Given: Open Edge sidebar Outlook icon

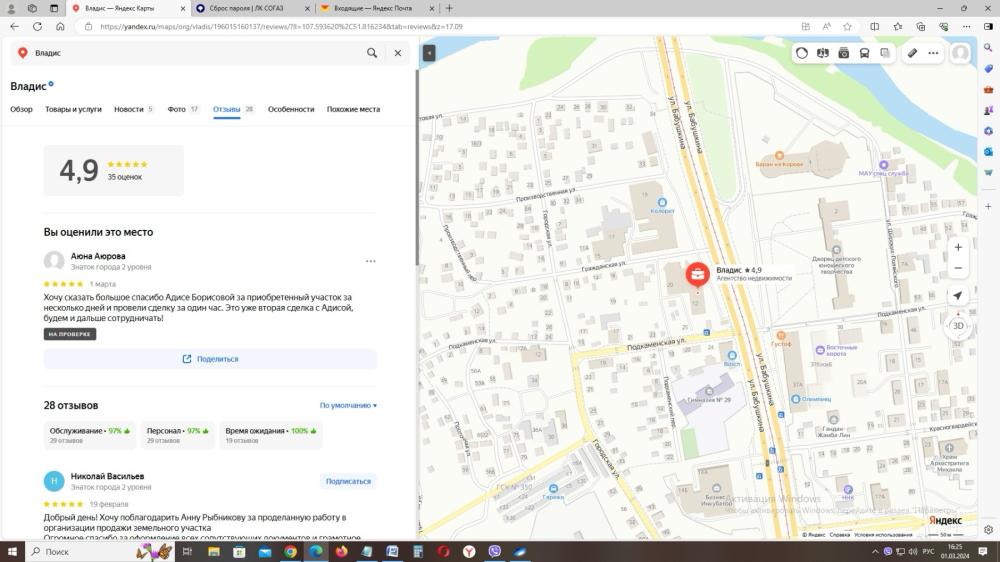Looking at the screenshot, I should point(989,152).
